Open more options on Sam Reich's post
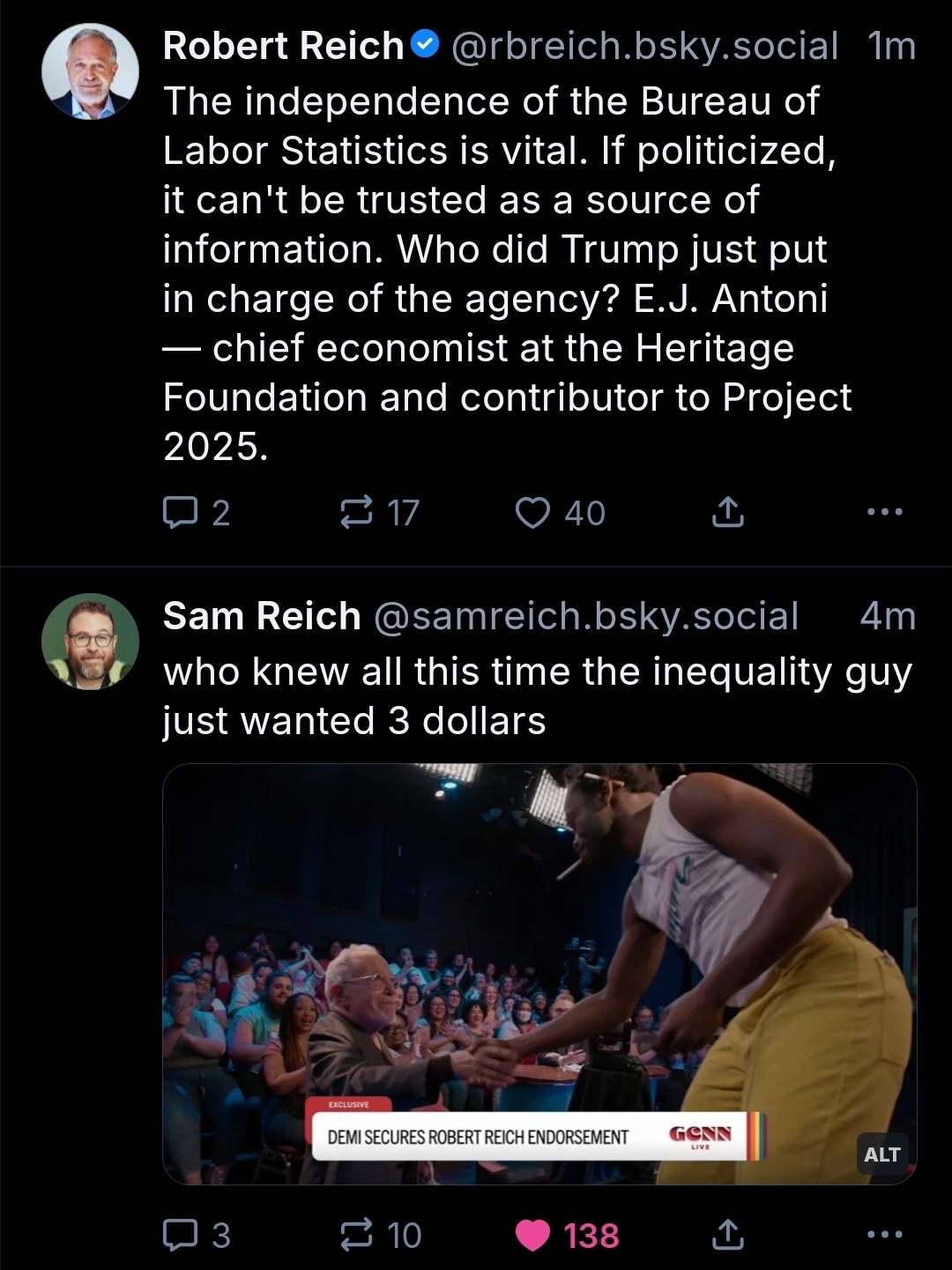 (x=884, y=1235)
